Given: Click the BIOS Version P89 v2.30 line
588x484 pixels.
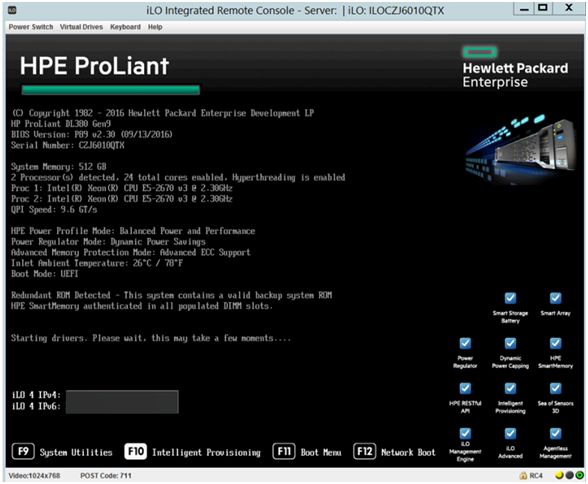Looking at the screenshot, I should tap(92, 135).
